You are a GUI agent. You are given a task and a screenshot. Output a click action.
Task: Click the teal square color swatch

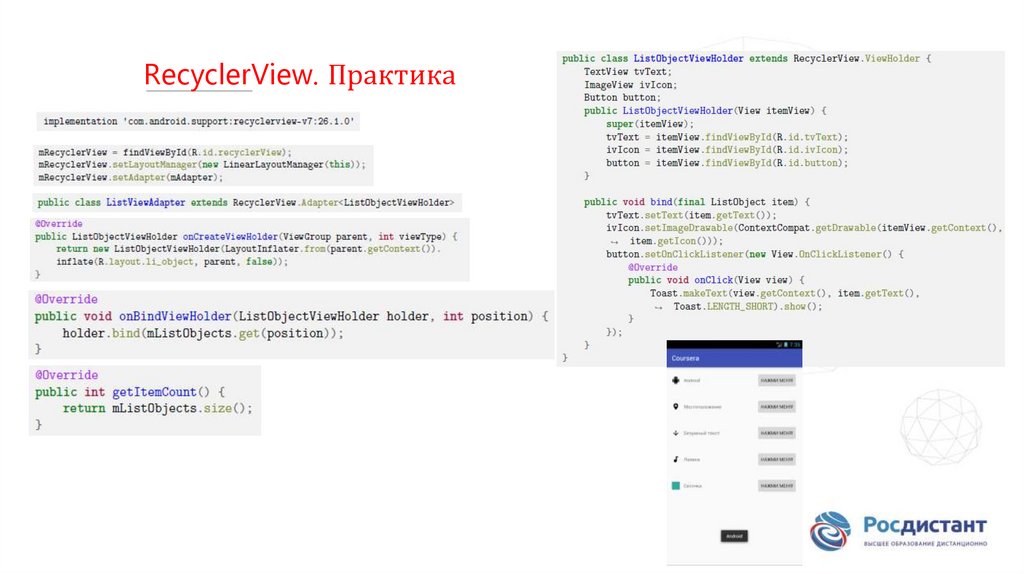click(676, 485)
